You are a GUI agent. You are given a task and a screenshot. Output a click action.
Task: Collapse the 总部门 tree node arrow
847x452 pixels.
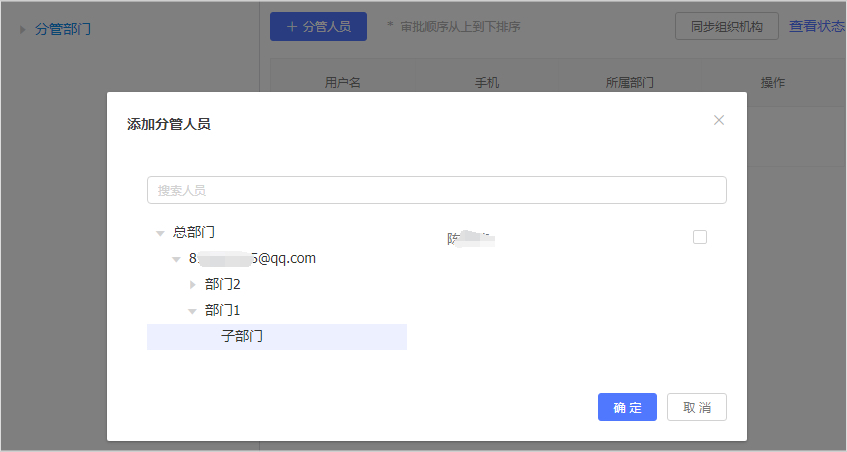coord(160,233)
